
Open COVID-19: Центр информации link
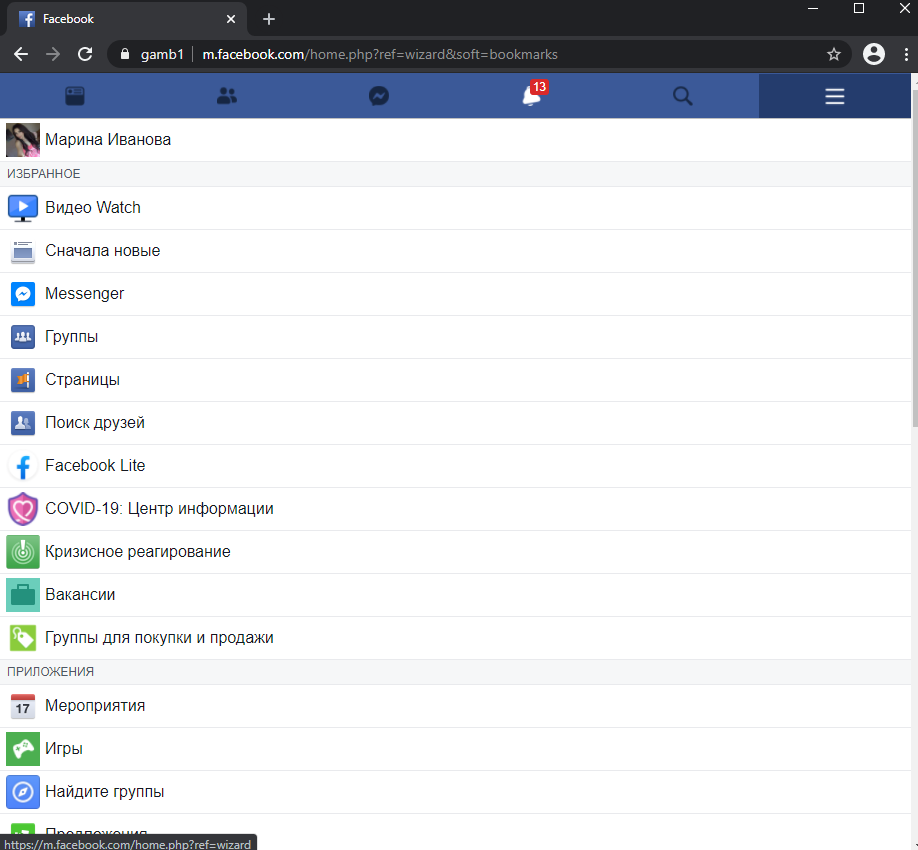pos(455,509)
